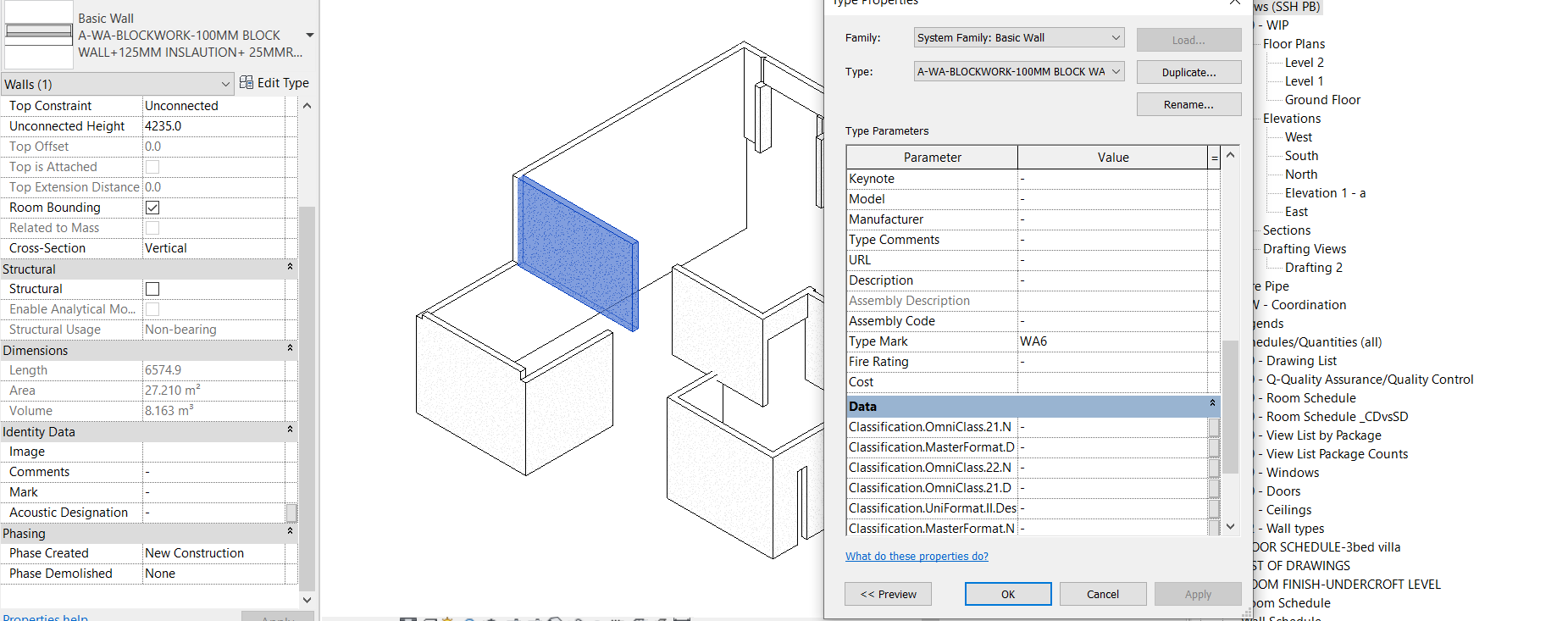The width and height of the screenshot is (1568, 621).
Task: Click the Fire Rating value cell
Action: coord(1112,362)
